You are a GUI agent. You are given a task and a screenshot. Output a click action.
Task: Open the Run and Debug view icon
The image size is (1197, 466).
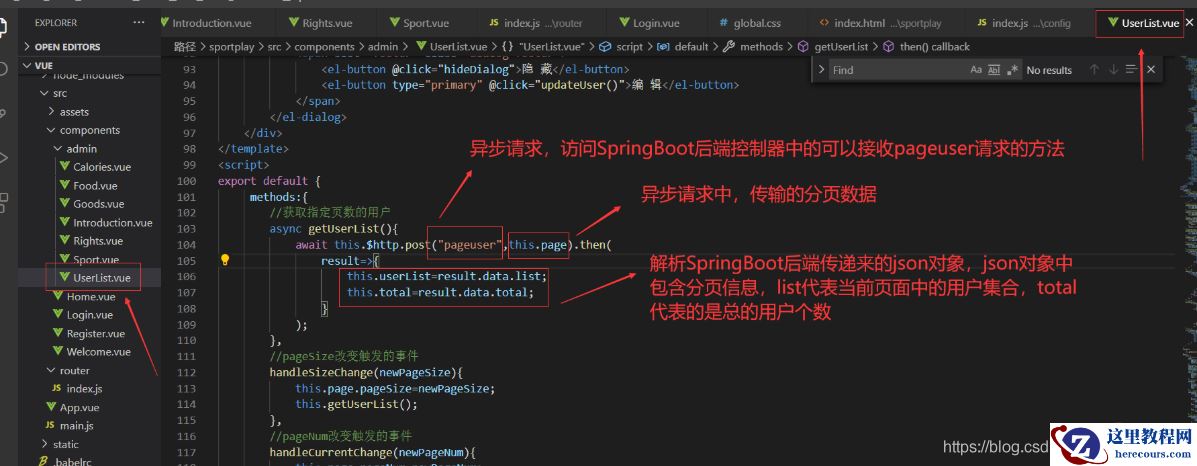(x=3, y=158)
